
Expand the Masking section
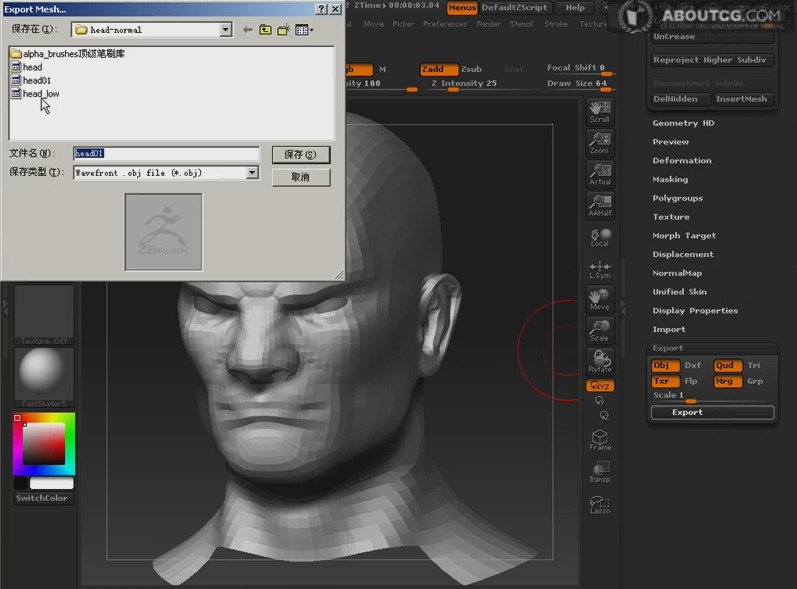[670, 179]
